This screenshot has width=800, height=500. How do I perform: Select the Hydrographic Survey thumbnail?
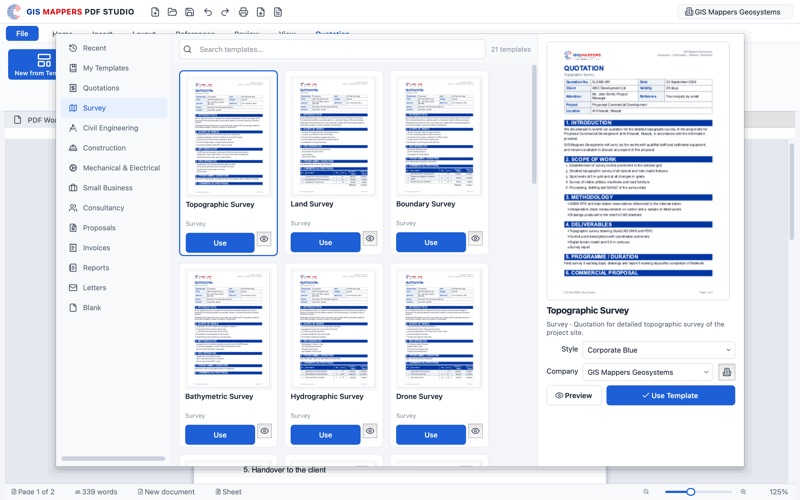(334, 329)
